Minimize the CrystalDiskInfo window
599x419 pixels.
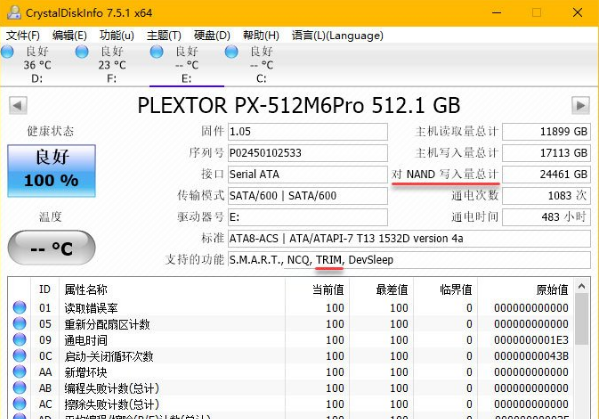(497, 13)
